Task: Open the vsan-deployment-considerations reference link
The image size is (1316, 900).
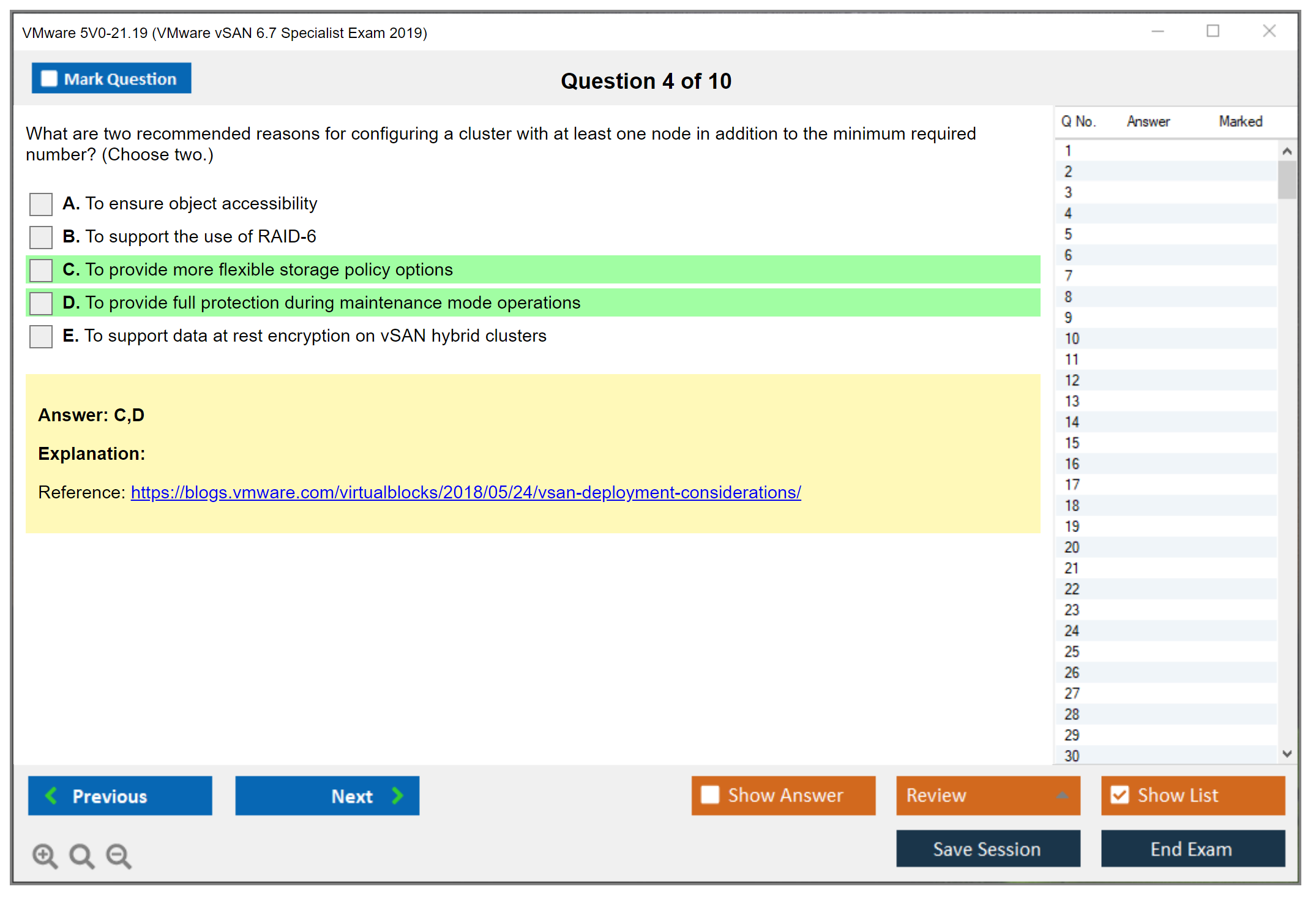Action: pyautogui.click(x=465, y=492)
